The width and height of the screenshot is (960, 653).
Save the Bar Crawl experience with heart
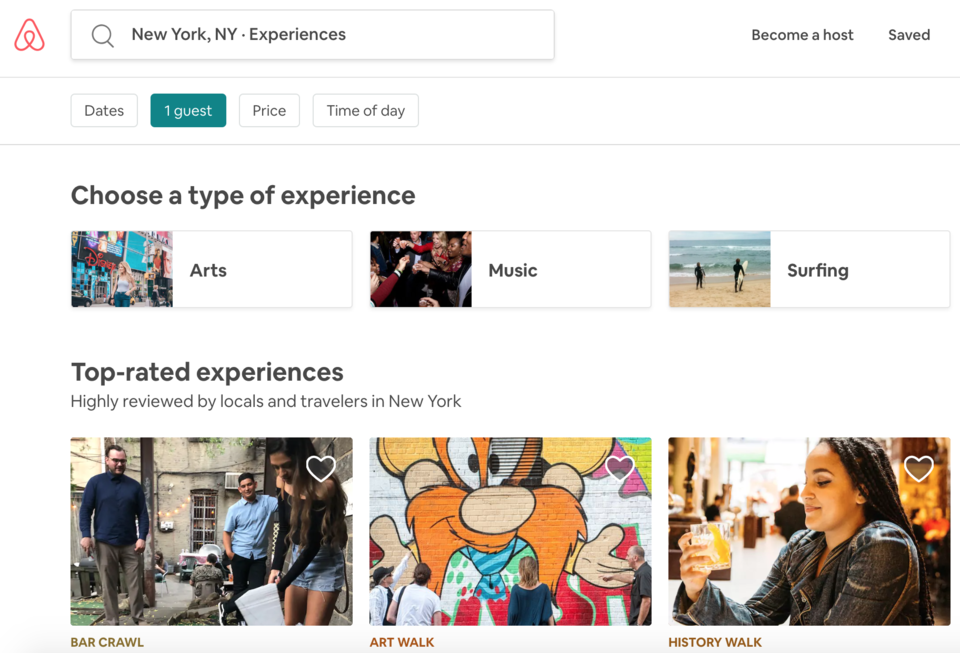click(x=321, y=469)
